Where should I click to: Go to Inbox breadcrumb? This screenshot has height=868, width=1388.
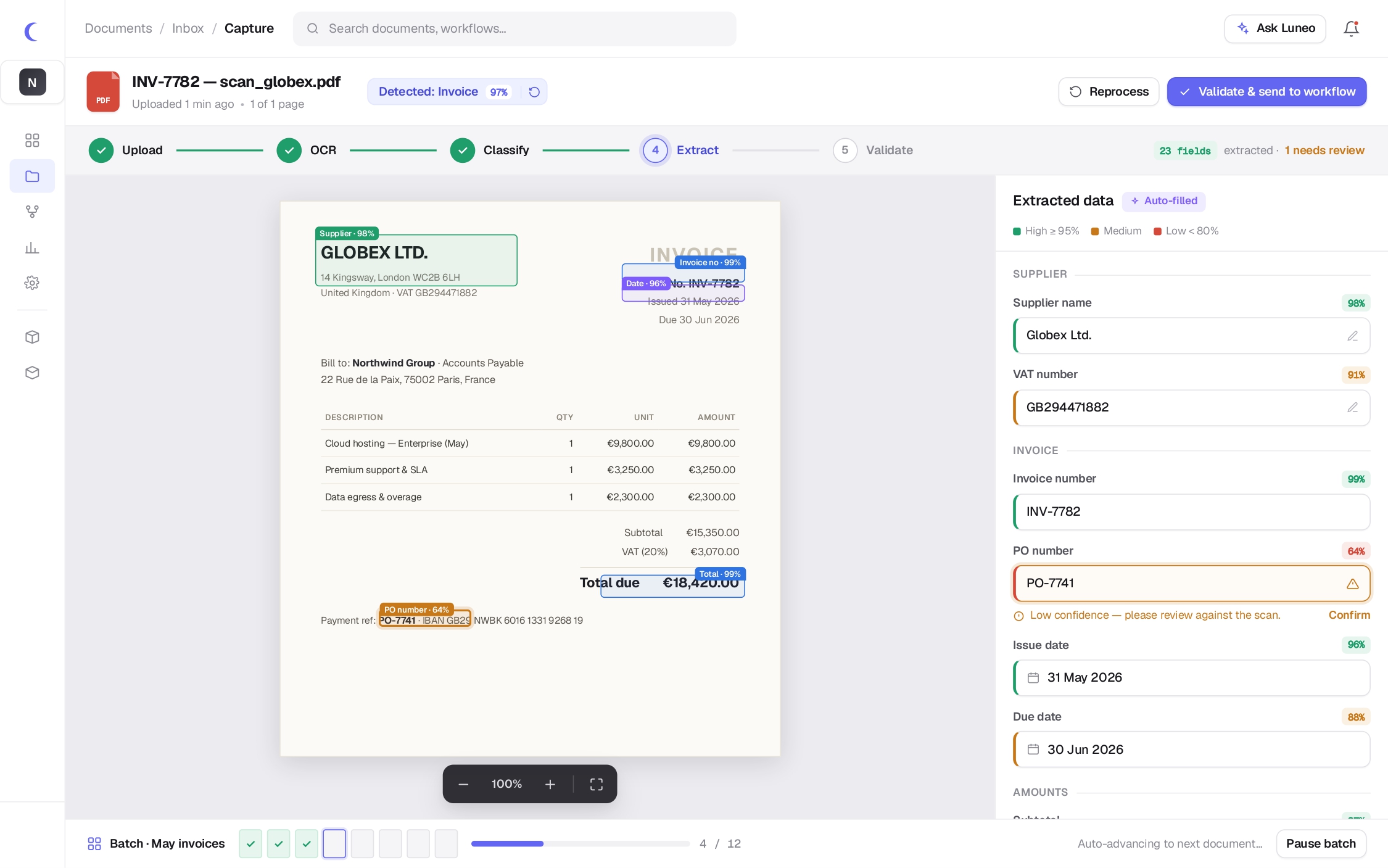coord(188,28)
